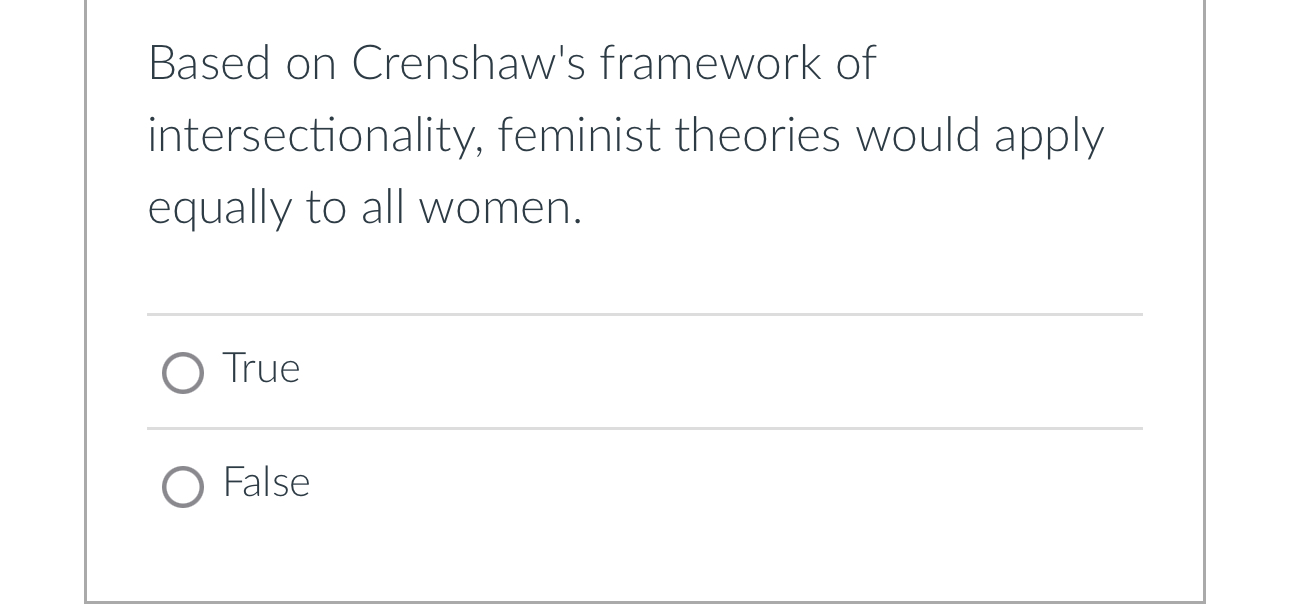Image resolution: width=1290 pixels, height=604 pixels.
Task: Click the True answer label
Action: 260,369
